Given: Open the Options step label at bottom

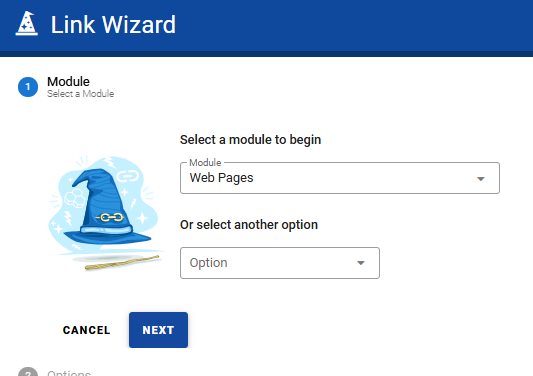Looking at the screenshot, I should pos(69,373).
